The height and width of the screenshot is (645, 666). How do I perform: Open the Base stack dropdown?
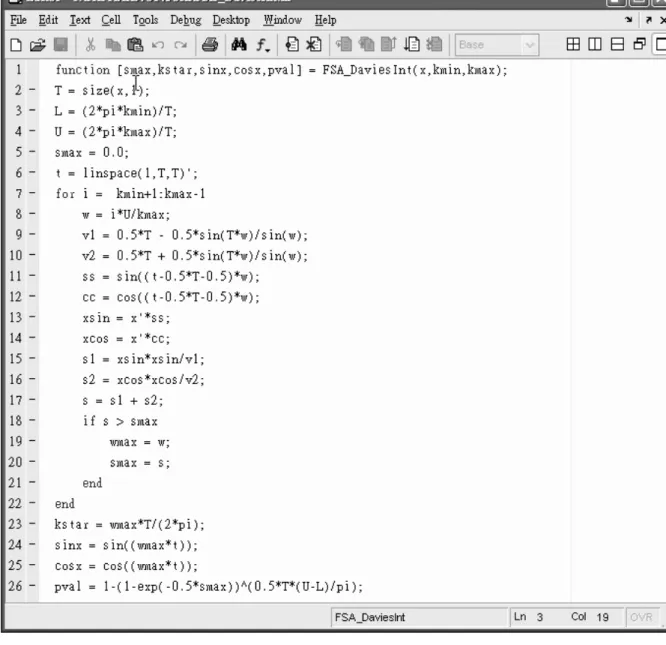(x=497, y=45)
